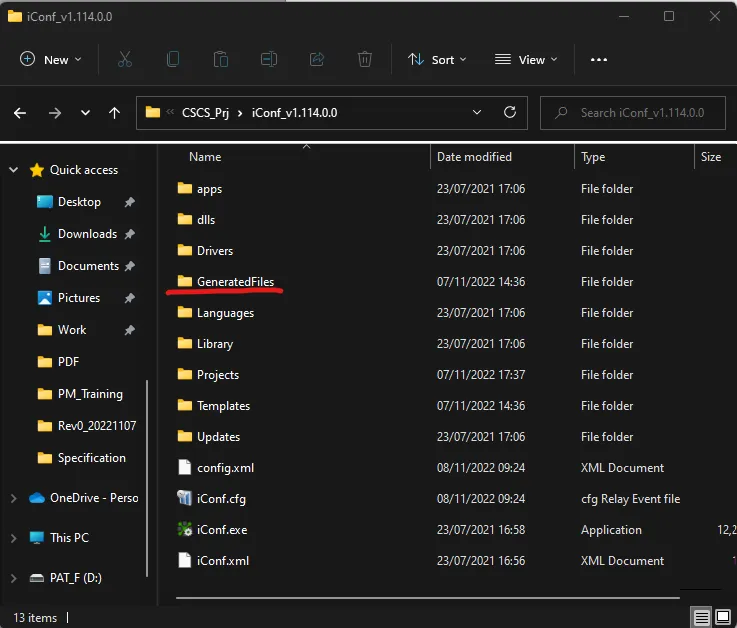Click the Search iConf_v1.114.0.0 field
This screenshot has width=737, height=628.
[x=633, y=113]
